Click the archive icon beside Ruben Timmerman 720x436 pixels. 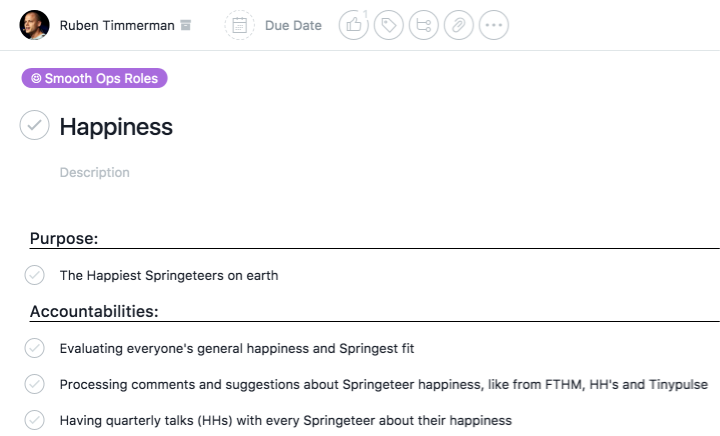(x=186, y=25)
